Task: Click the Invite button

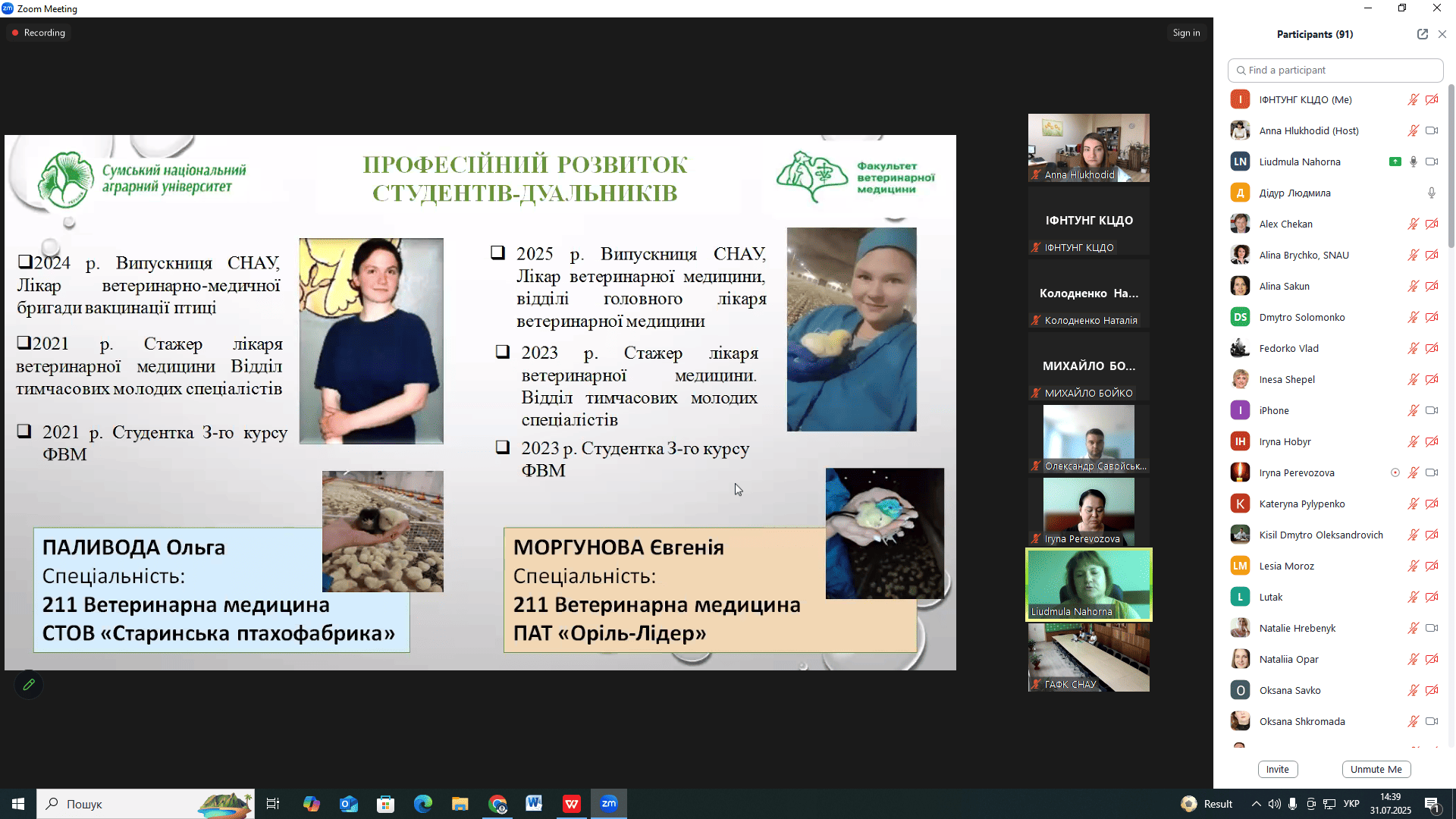Action: click(1278, 769)
